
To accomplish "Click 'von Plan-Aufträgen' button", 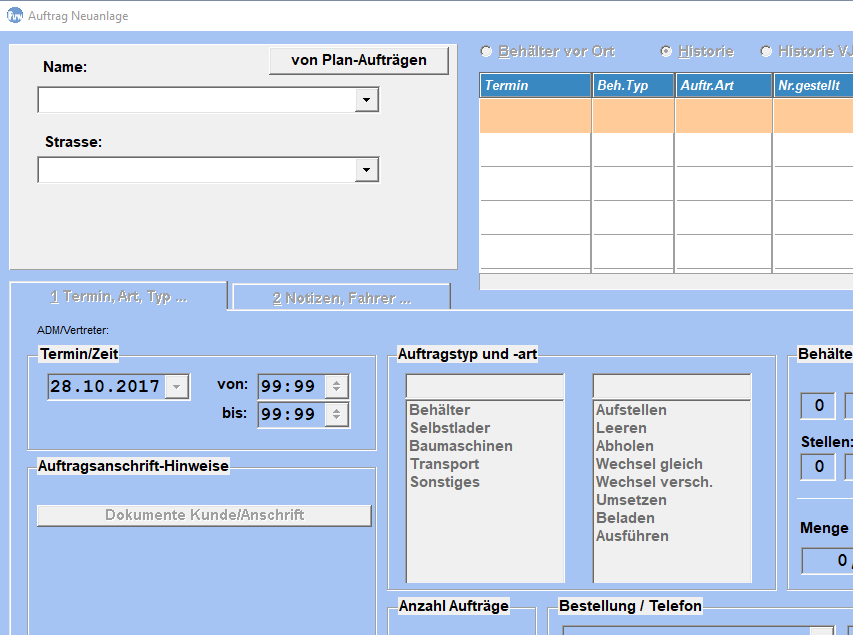I will pos(358,60).
